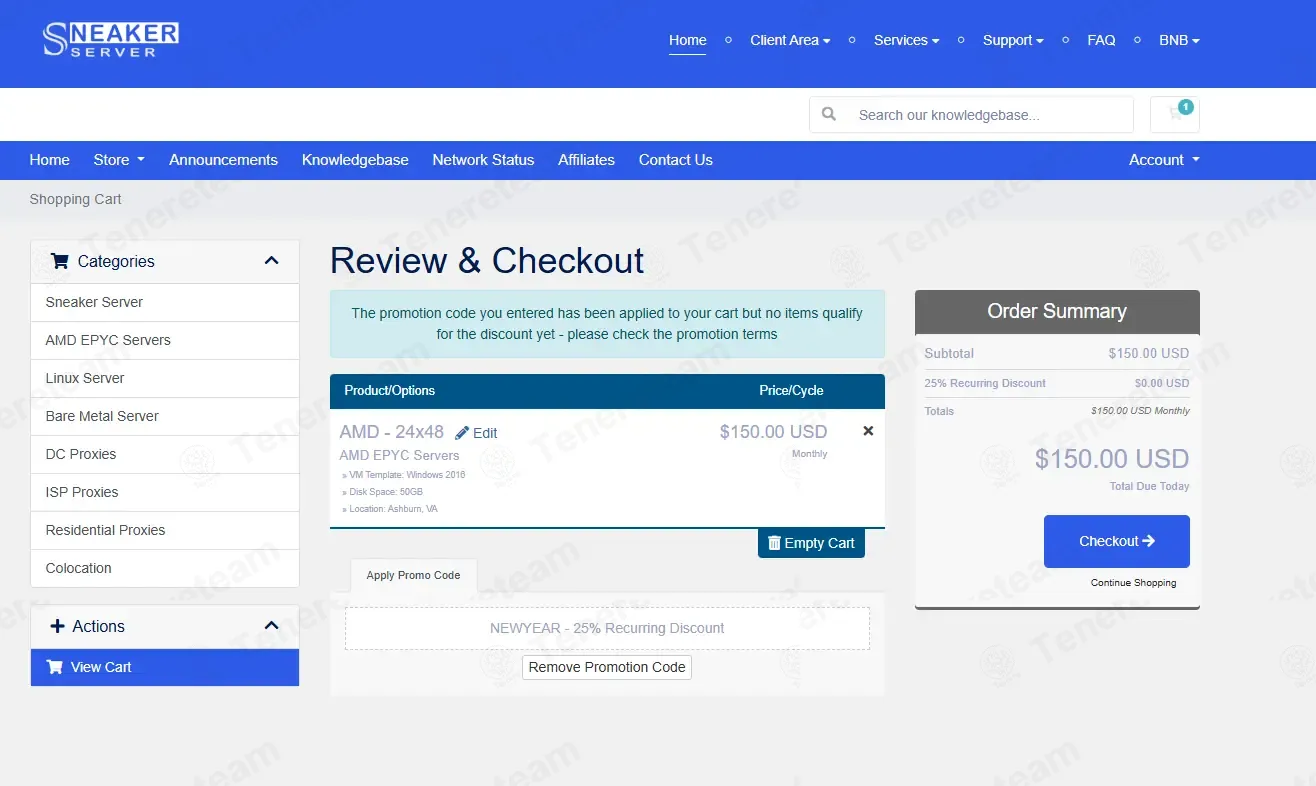Expand the Services dropdown in header
This screenshot has height=786, width=1316.
(906, 40)
